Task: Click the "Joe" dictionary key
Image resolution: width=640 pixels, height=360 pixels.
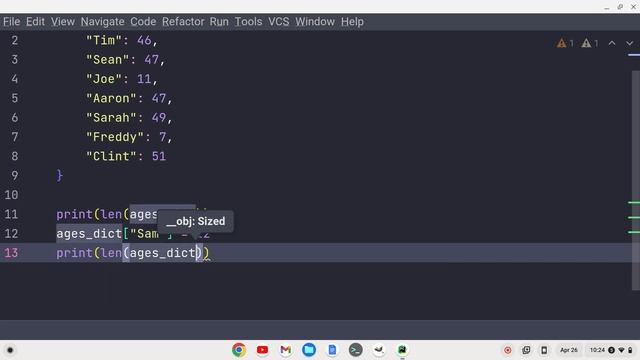Action: tap(104, 79)
